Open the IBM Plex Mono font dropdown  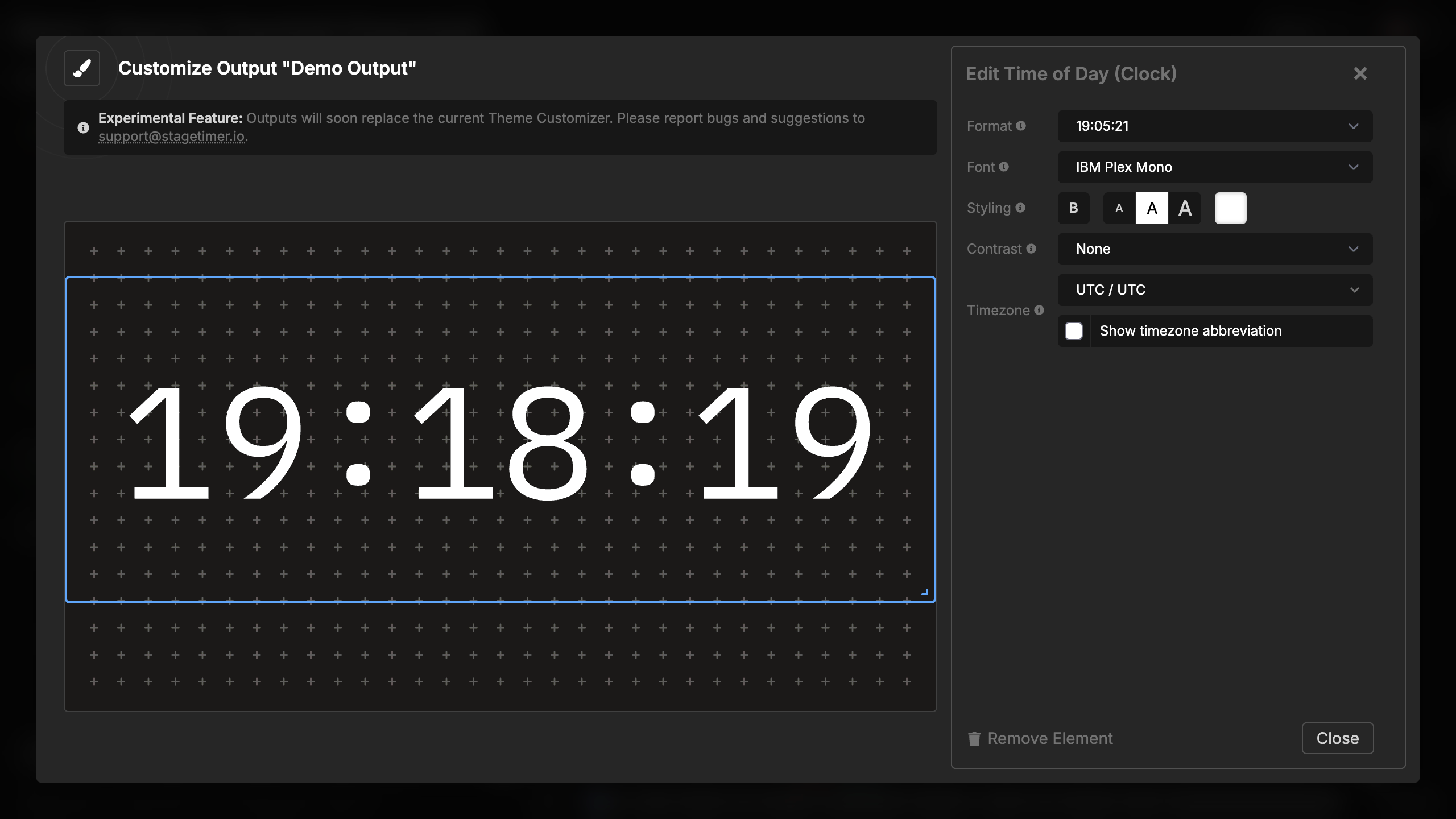(x=1214, y=167)
